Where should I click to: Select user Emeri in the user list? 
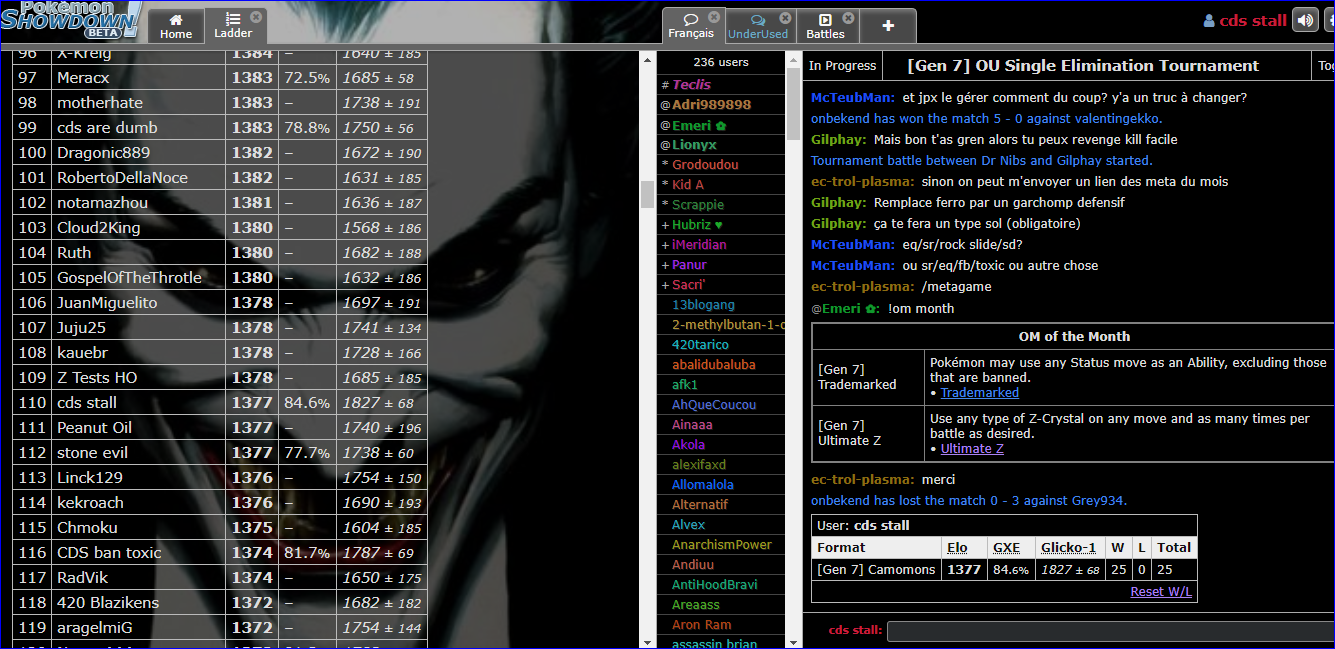click(x=720, y=125)
